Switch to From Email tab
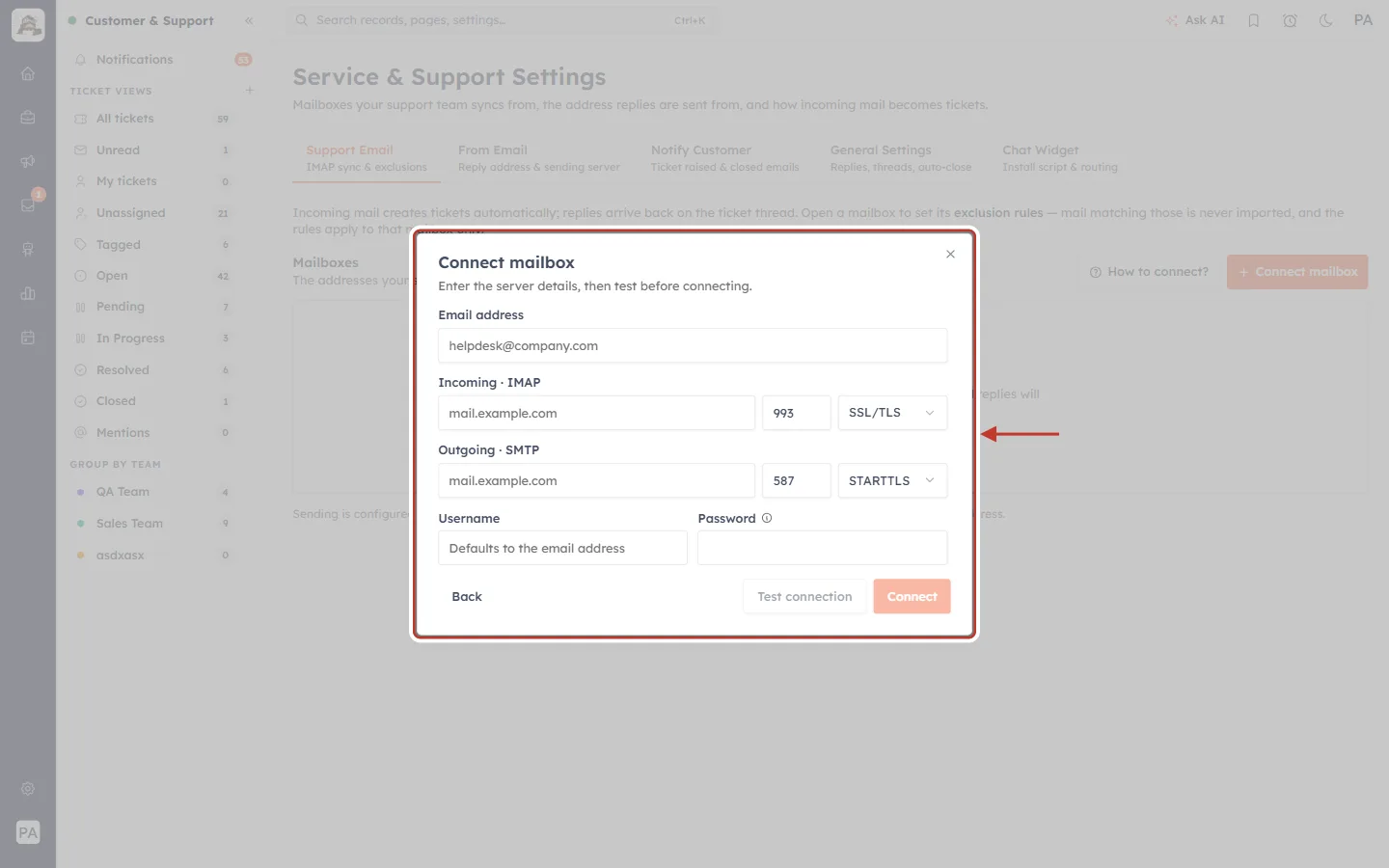 click(538, 158)
